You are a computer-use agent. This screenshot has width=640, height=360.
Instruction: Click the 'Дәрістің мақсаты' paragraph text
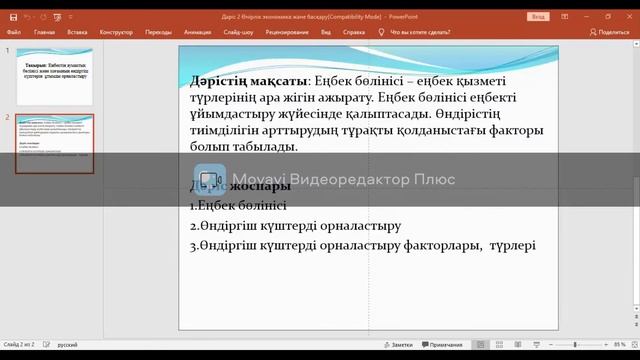point(366,113)
